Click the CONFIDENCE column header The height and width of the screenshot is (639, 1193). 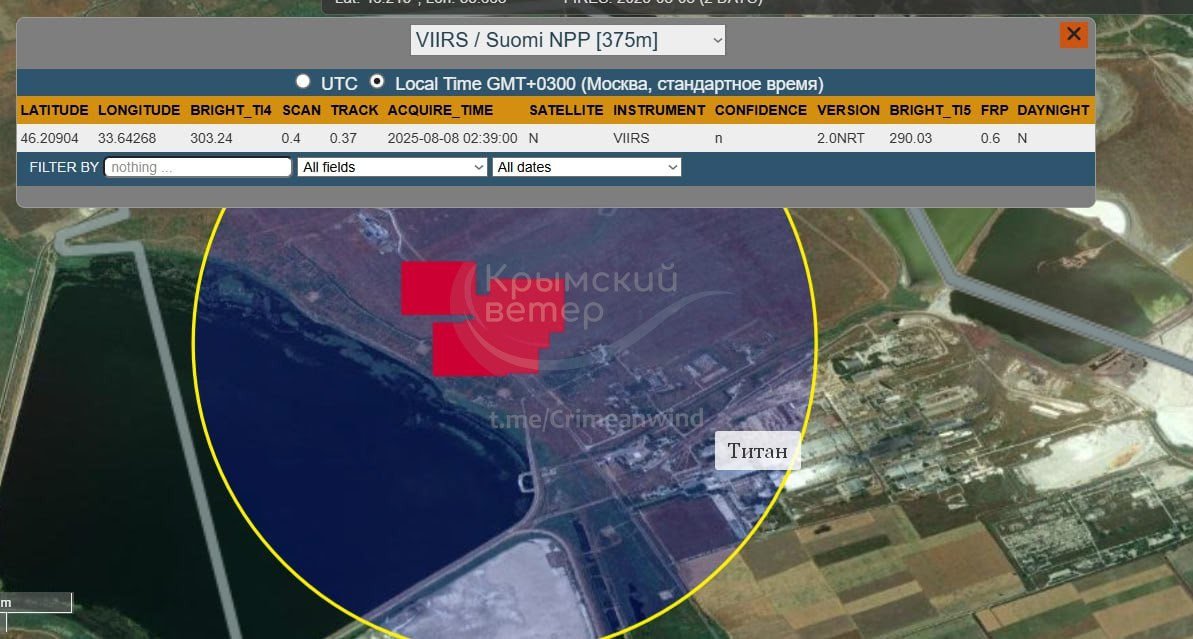click(760, 110)
